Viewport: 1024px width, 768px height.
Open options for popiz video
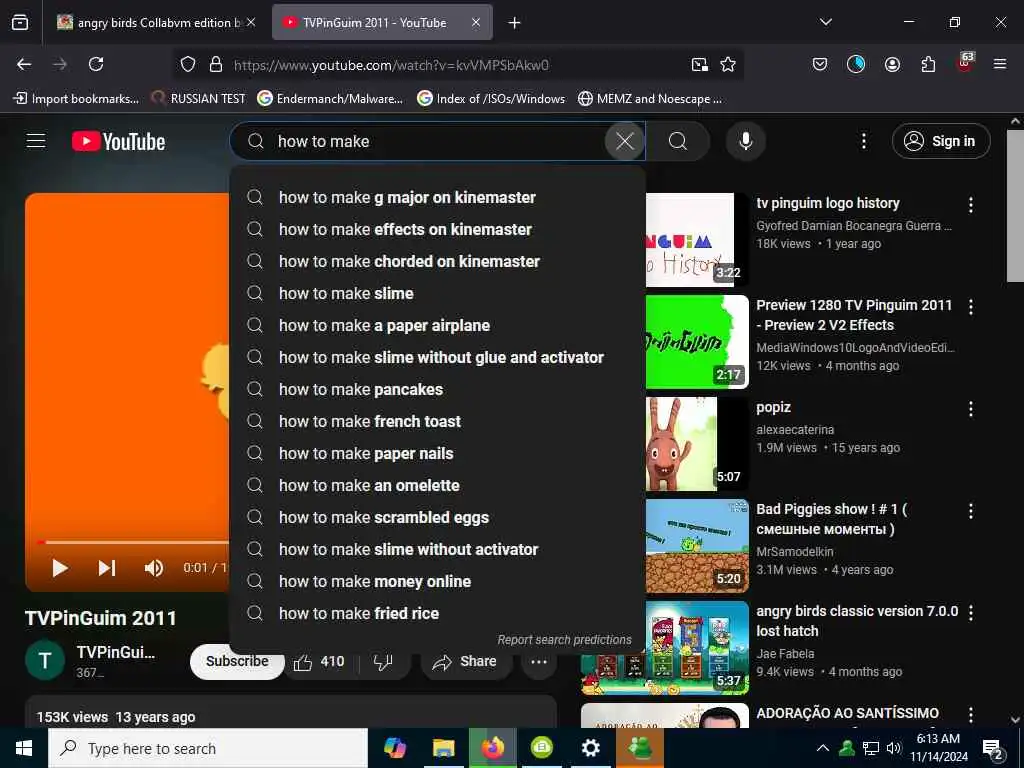click(x=970, y=409)
